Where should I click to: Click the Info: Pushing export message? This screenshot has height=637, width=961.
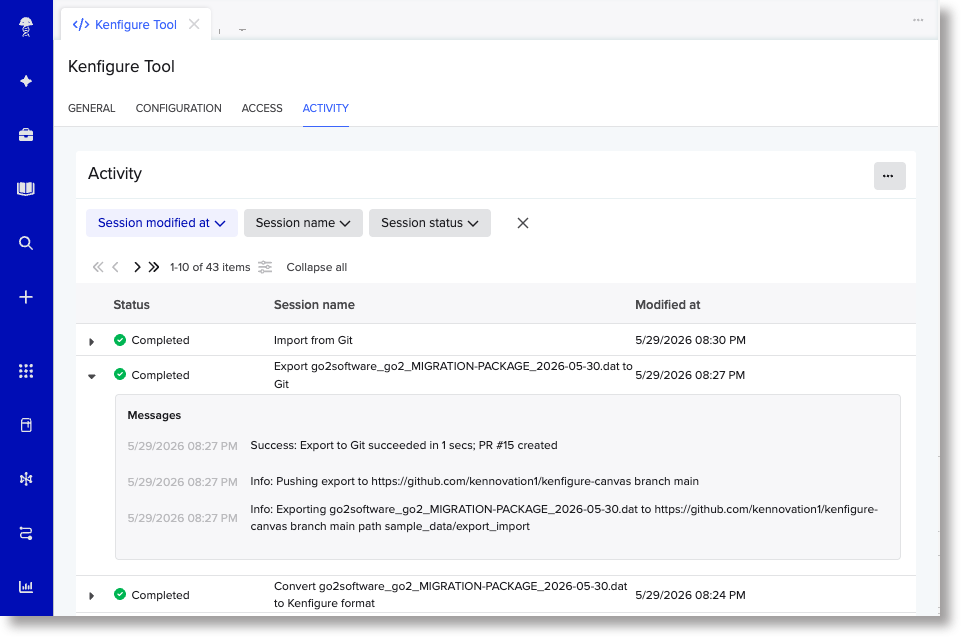click(x=474, y=481)
